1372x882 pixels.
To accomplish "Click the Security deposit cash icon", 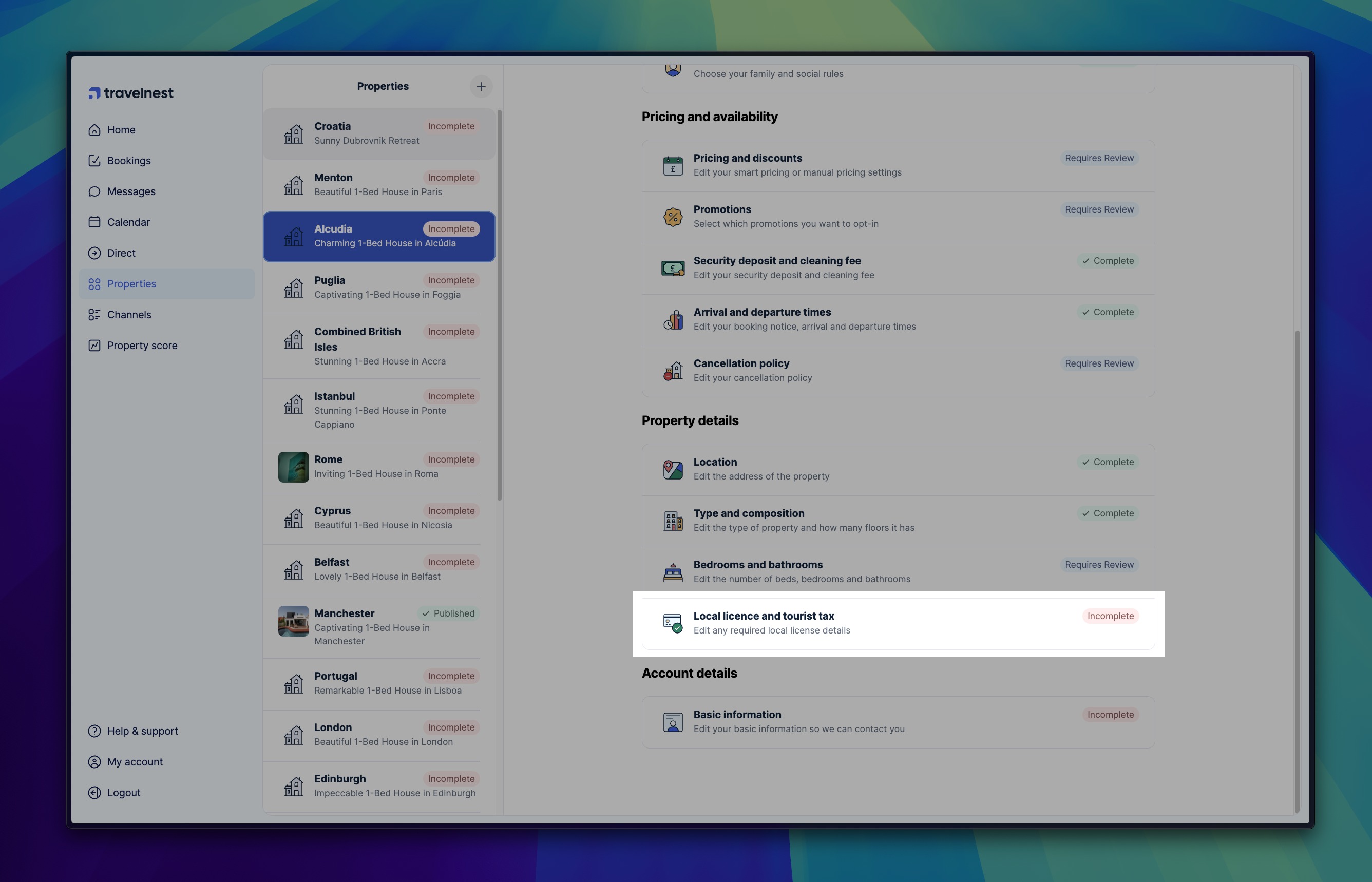I will (x=673, y=268).
